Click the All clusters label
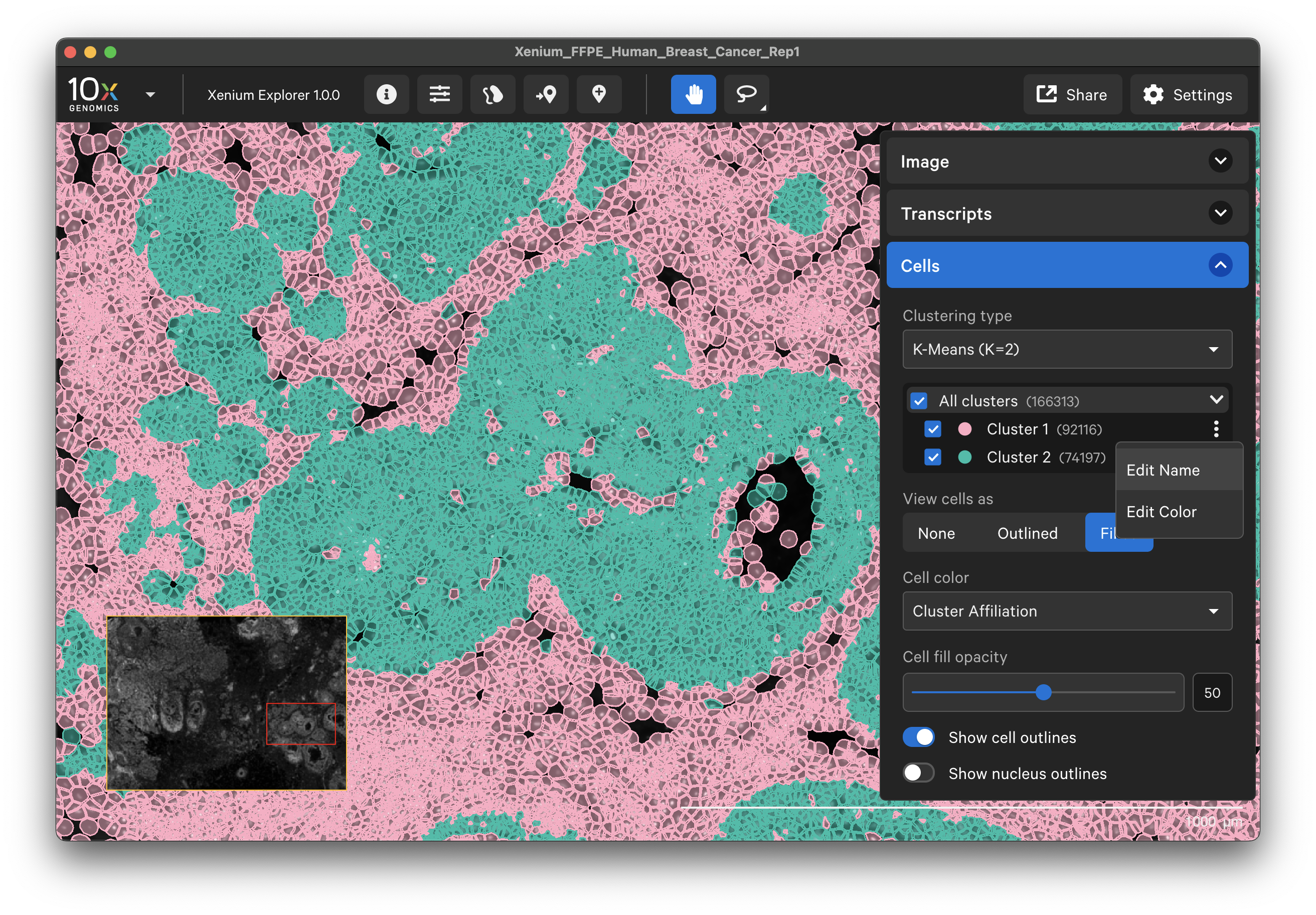This screenshot has height=915, width=1316. click(x=978, y=401)
